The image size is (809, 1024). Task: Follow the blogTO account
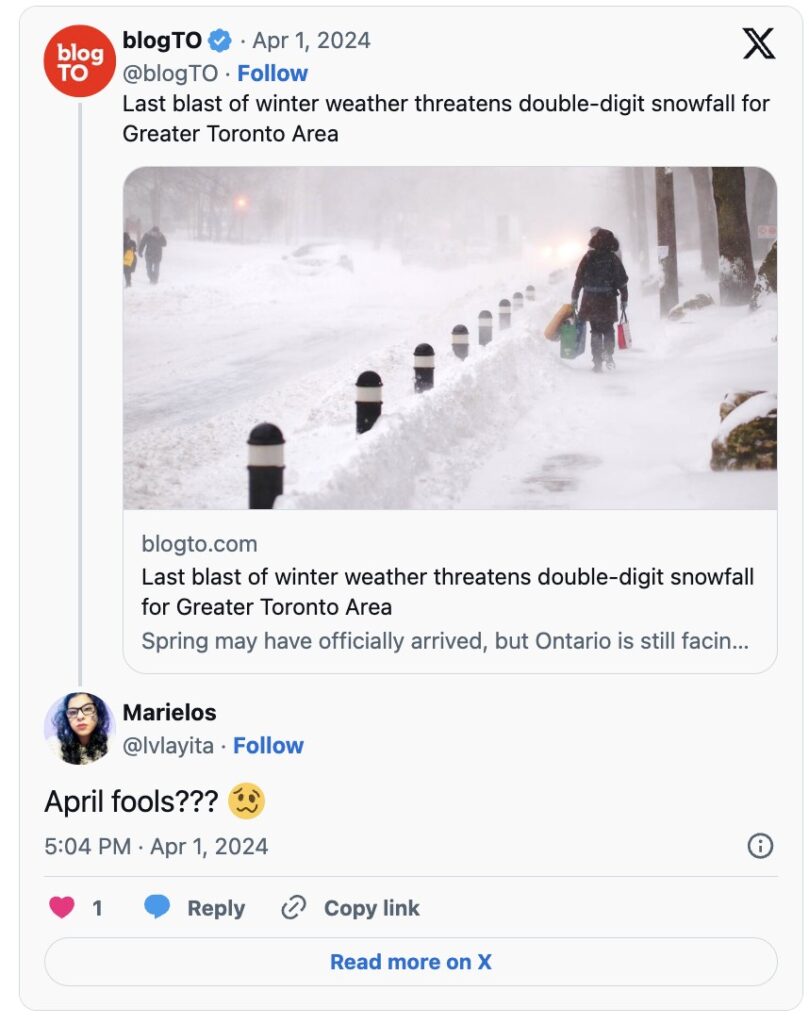click(x=272, y=73)
